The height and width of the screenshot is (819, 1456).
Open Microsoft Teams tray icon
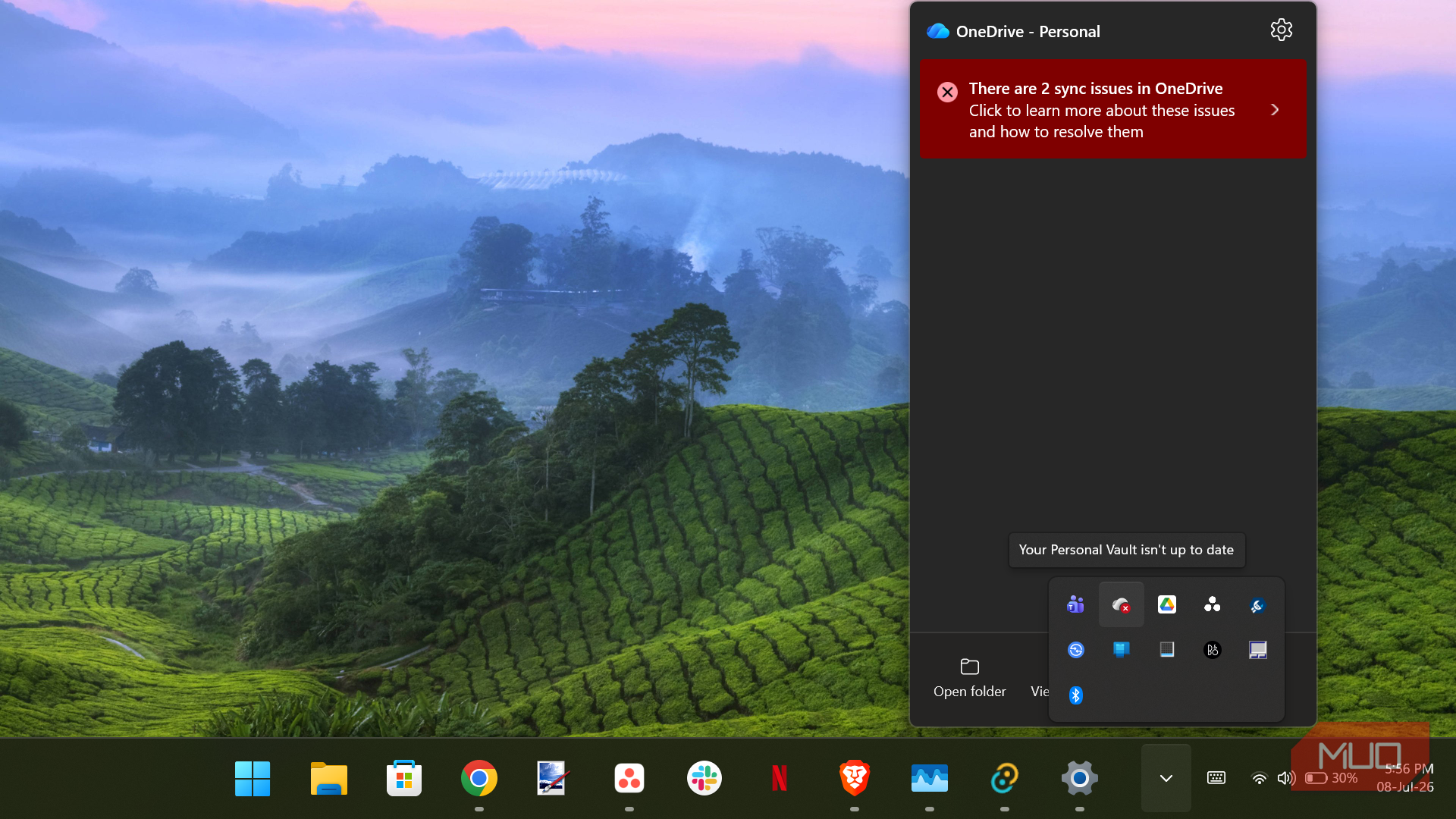coord(1075,604)
